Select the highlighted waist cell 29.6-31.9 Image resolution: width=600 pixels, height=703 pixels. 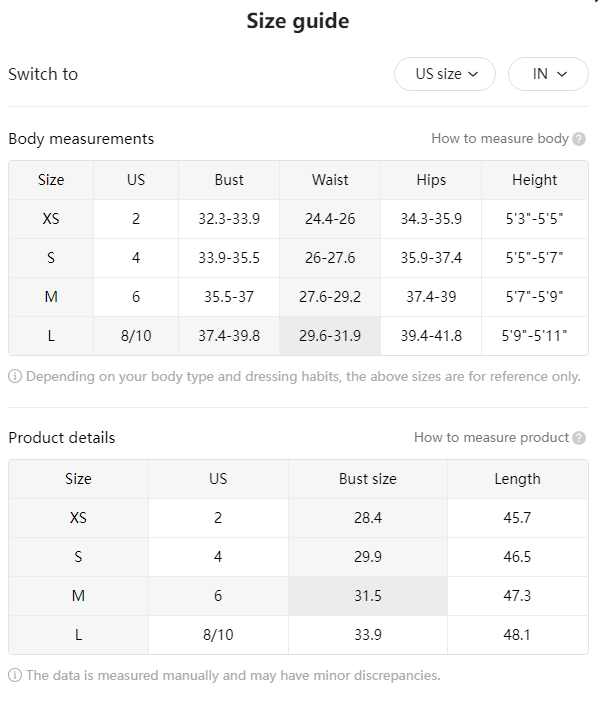pos(330,336)
